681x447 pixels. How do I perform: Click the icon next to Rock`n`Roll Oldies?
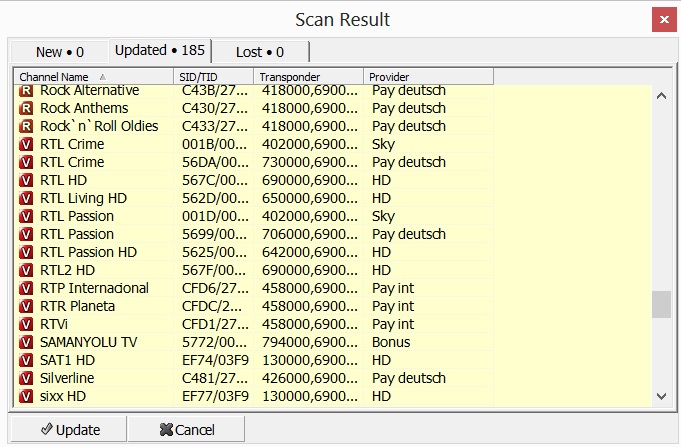[27, 126]
